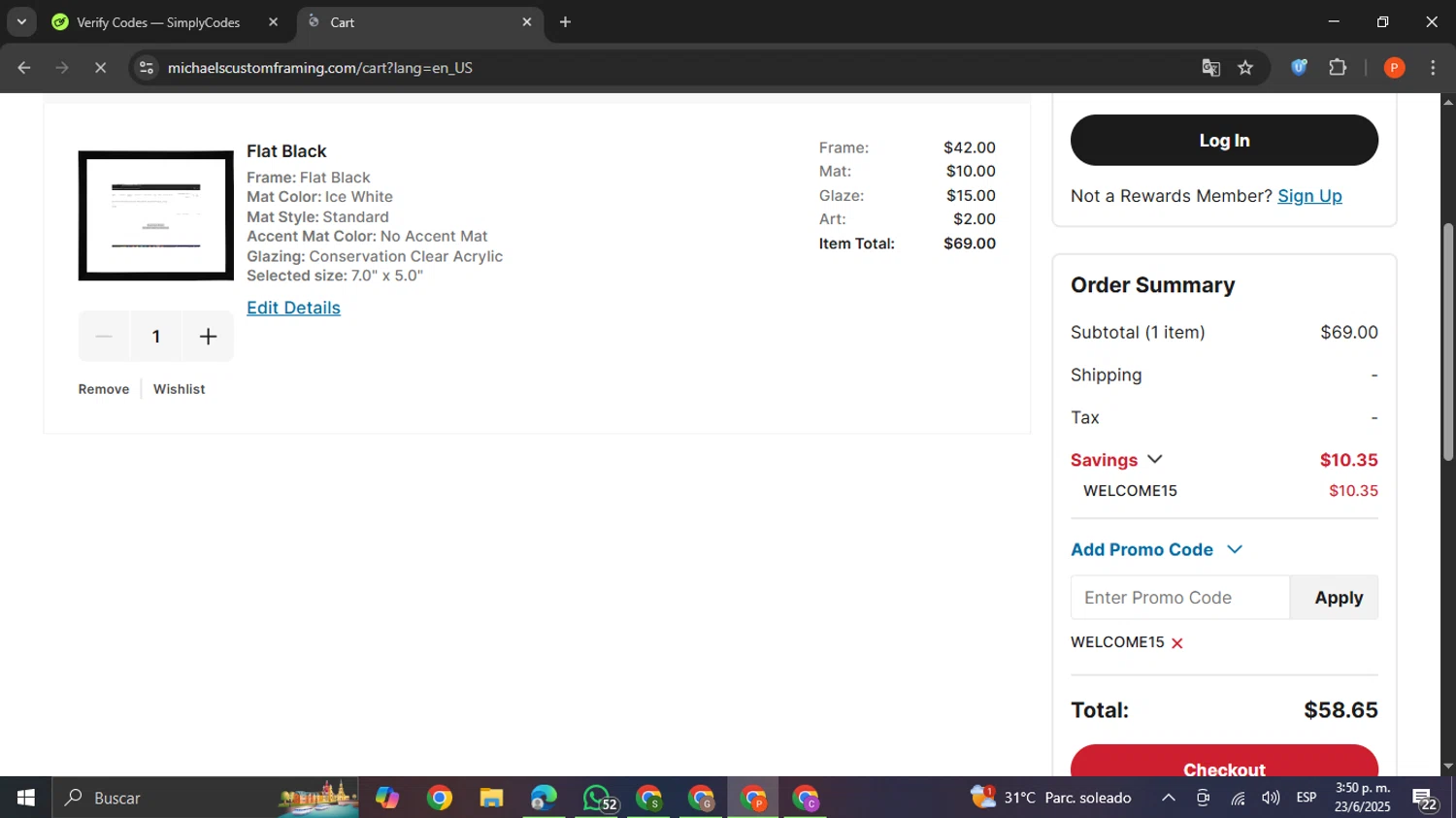Collapse Add Promo Code section
The image size is (1456, 818).
click(x=1235, y=549)
